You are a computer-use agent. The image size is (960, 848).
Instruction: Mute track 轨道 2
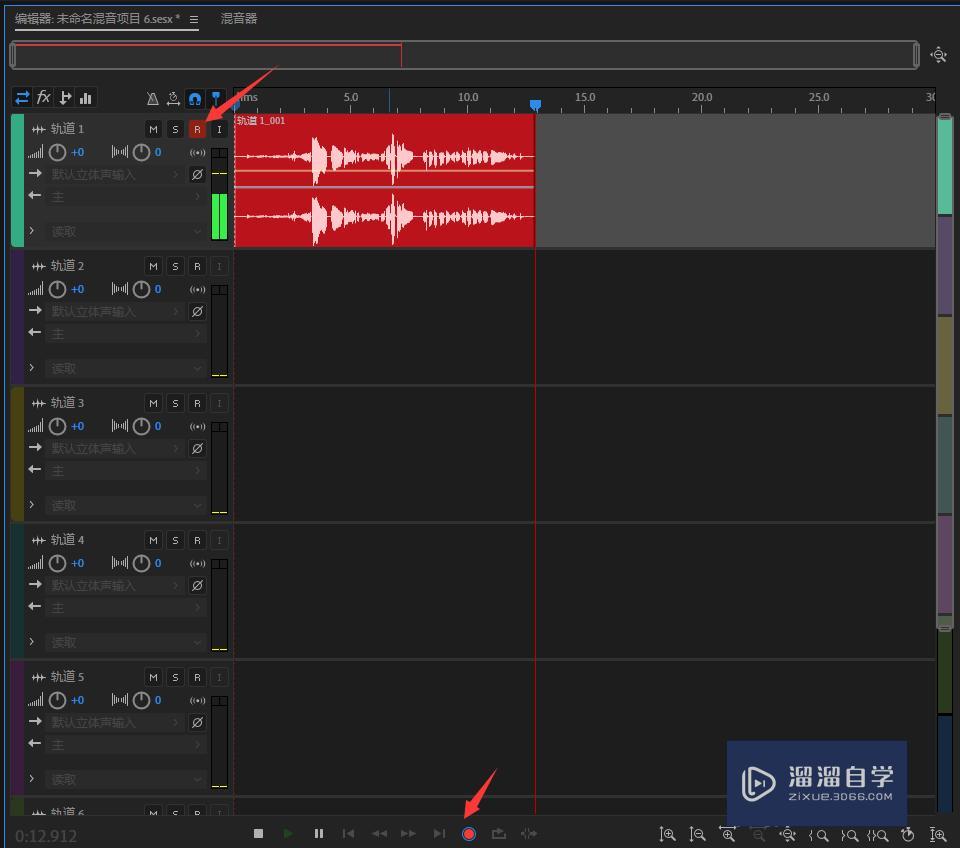coord(153,266)
